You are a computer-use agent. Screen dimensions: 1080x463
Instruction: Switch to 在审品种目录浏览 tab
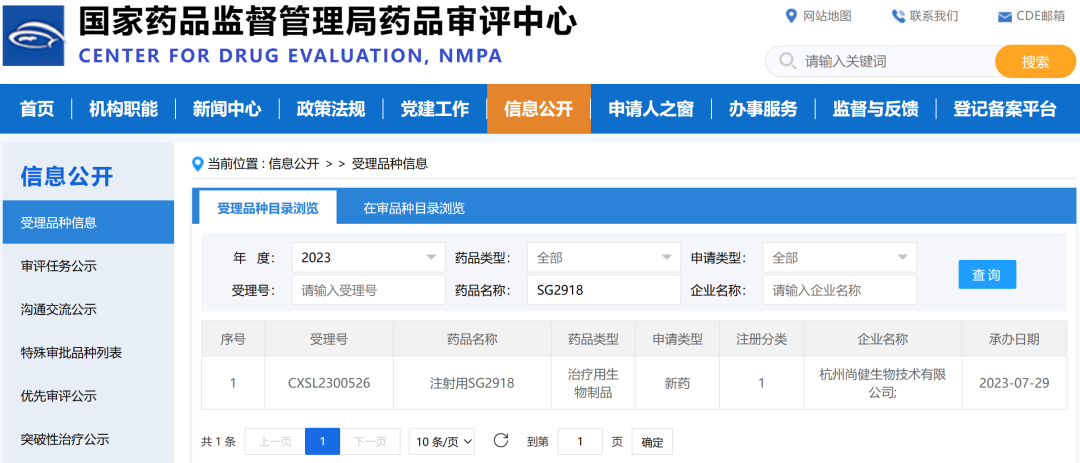(x=414, y=208)
